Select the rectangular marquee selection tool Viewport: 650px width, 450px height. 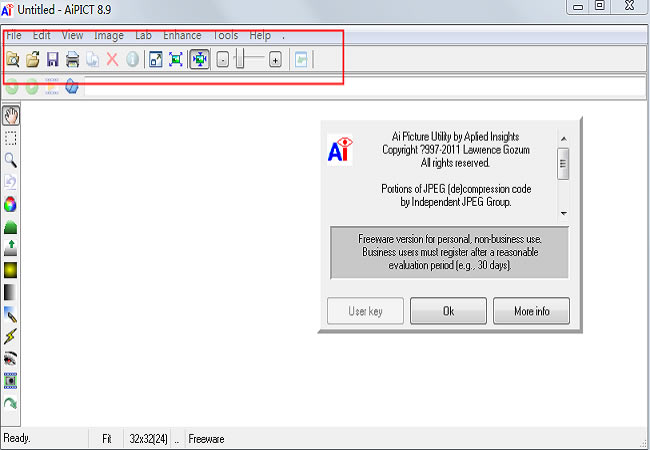[x=11, y=138]
